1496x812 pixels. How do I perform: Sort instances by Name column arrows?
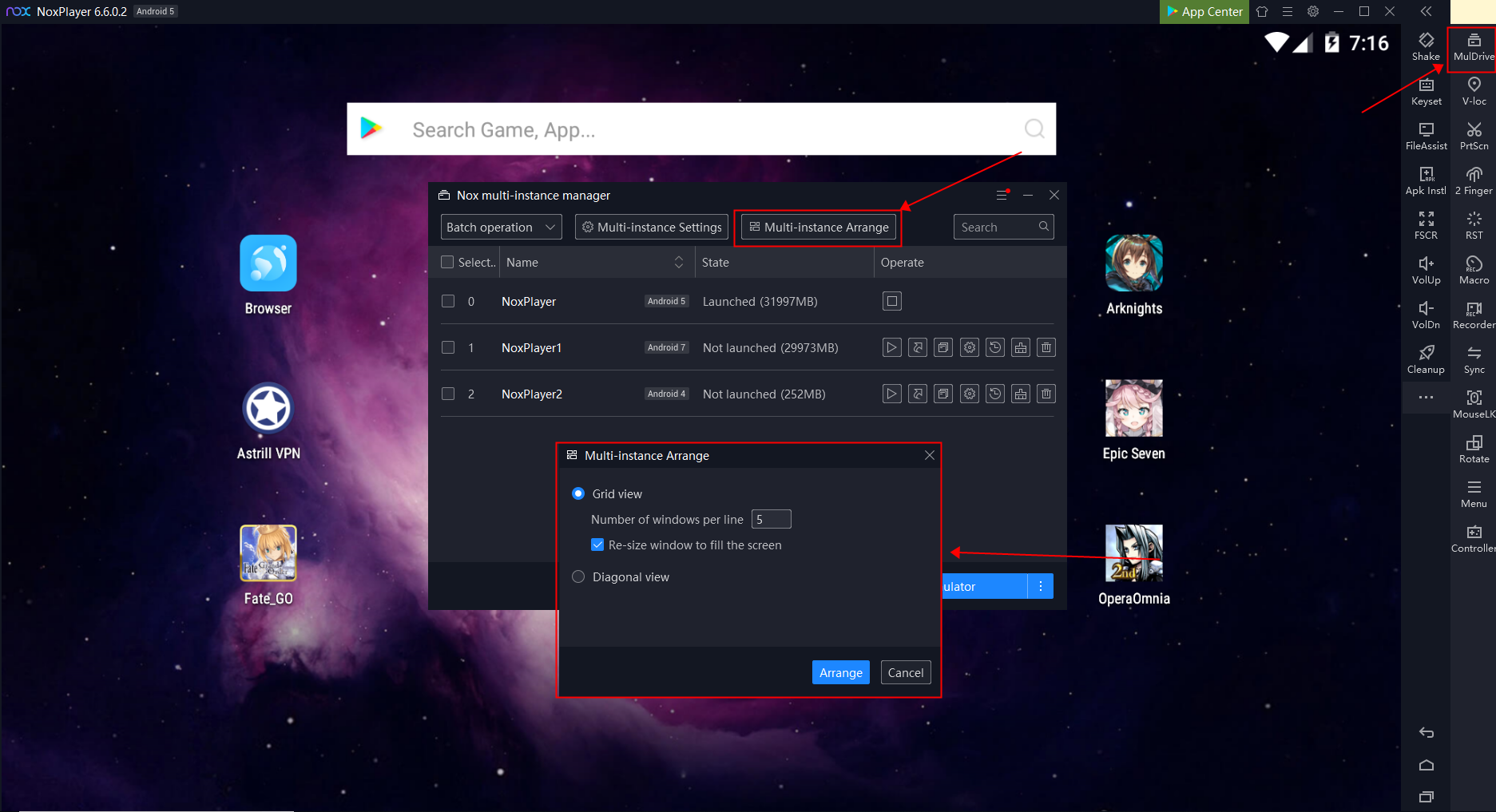point(678,262)
